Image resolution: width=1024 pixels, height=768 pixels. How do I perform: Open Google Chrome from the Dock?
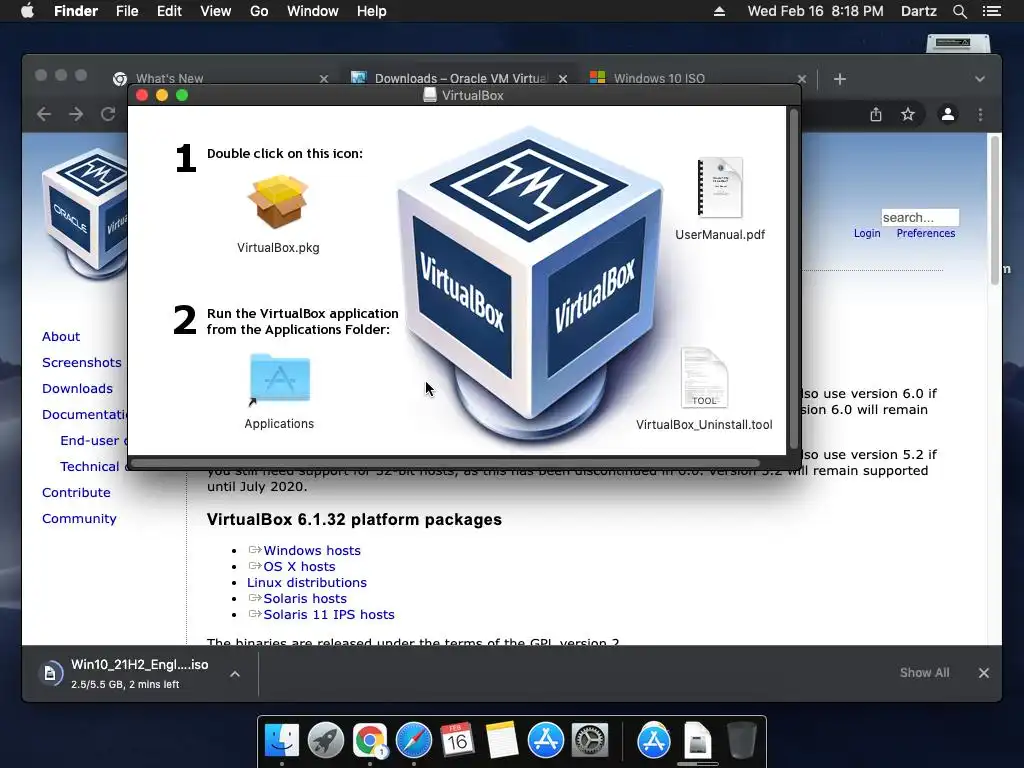pos(370,741)
